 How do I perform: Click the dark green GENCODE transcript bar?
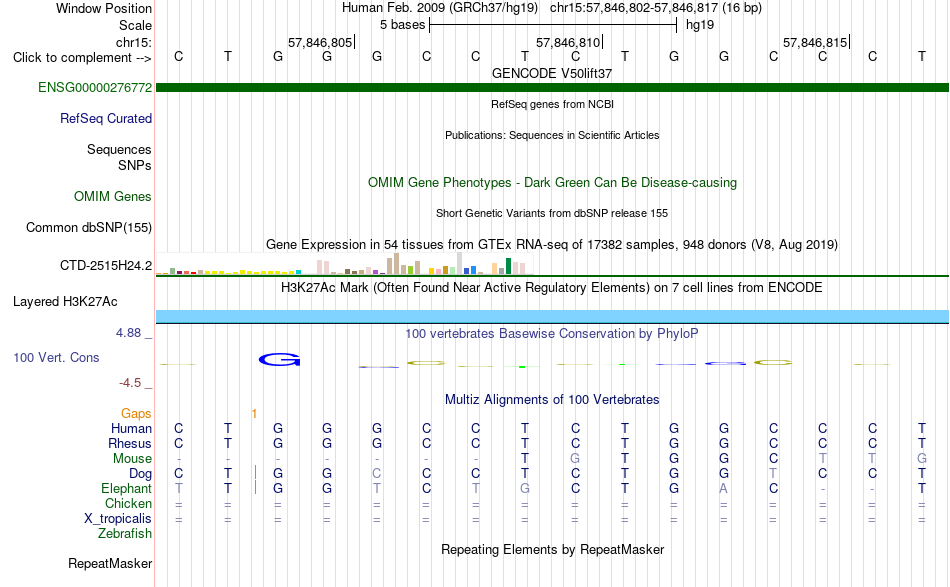point(553,87)
